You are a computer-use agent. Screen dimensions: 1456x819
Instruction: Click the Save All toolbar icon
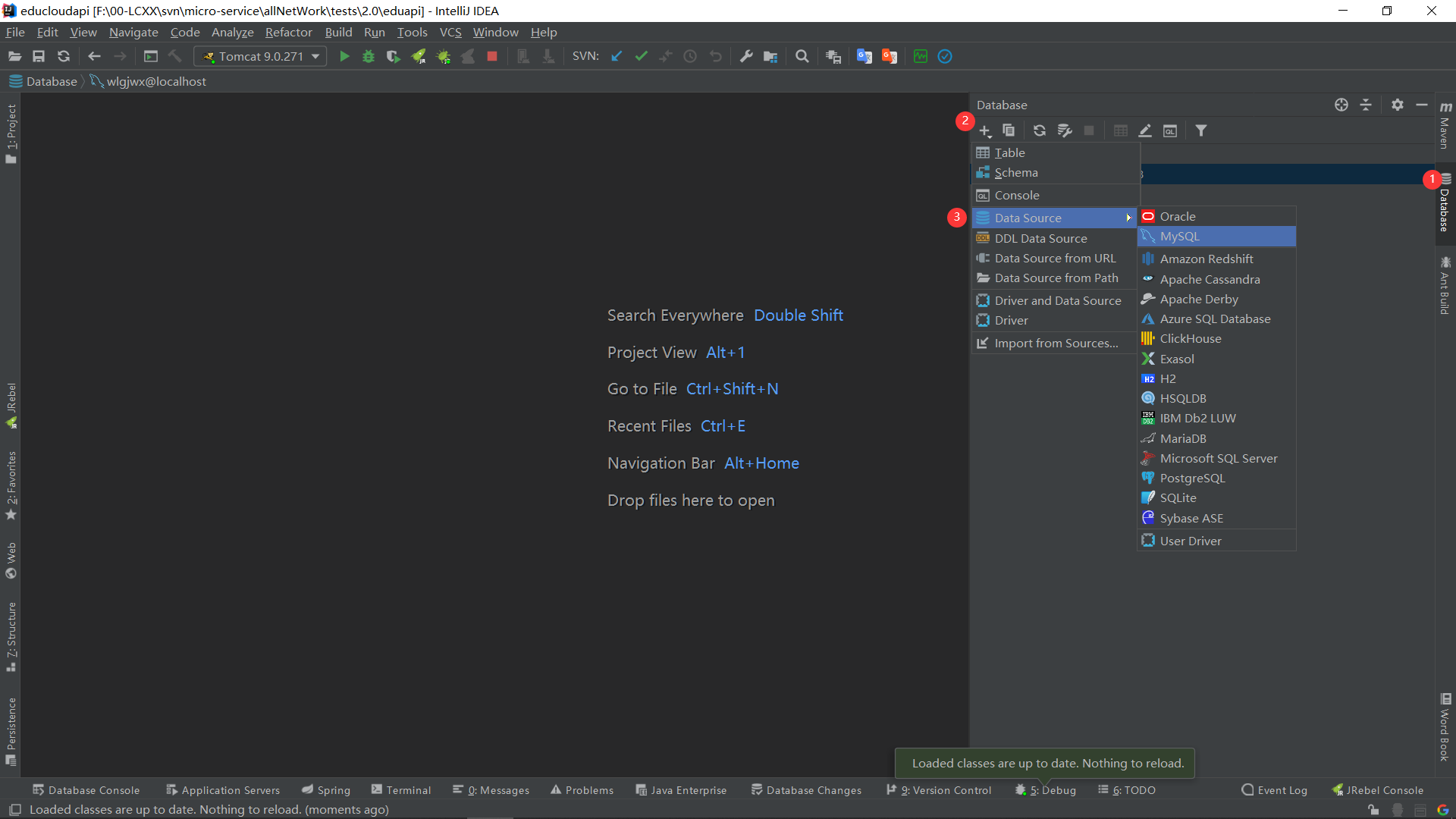tap(39, 56)
